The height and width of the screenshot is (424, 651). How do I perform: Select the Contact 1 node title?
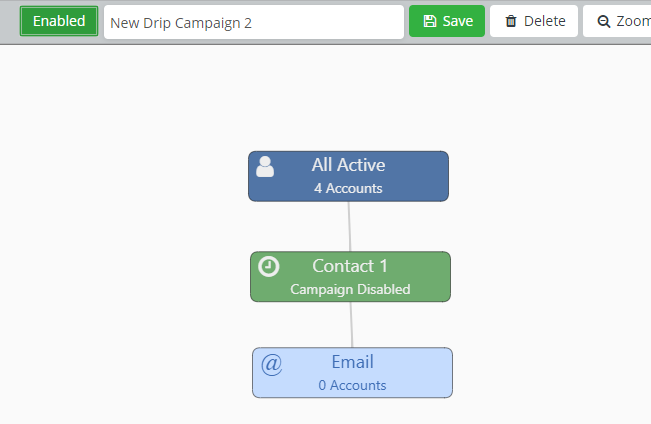coord(350,266)
